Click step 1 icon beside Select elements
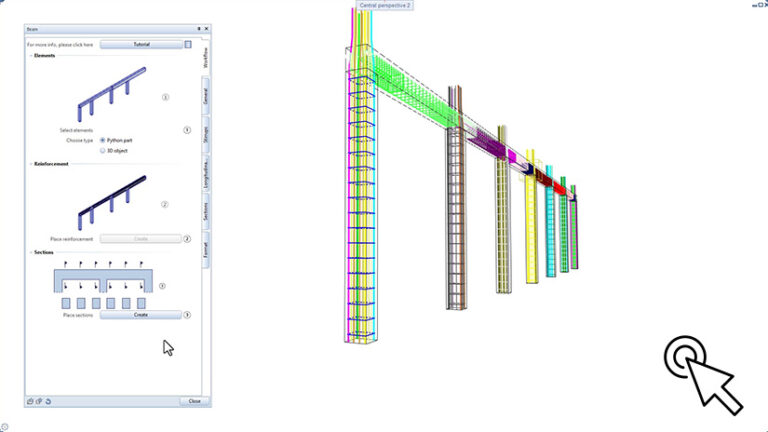 (187, 130)
